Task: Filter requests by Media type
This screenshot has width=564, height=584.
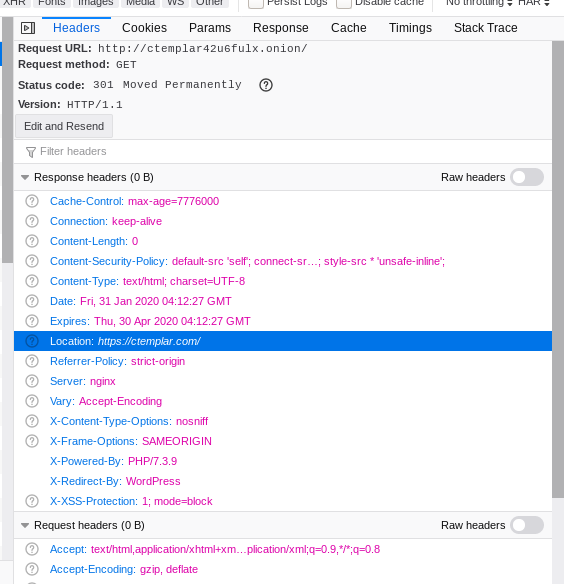Action: point(140,3)
